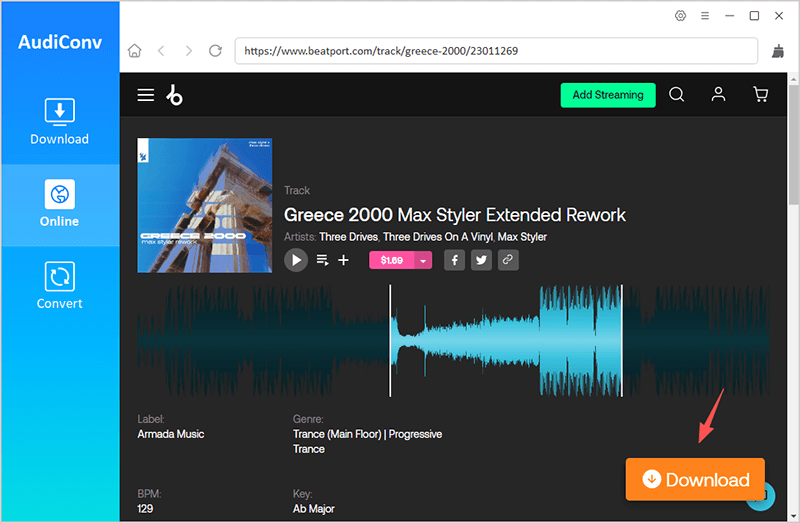Screen dimensions: 800x523
Task: Open the account profile icon
Action: [x=718, y=94]
